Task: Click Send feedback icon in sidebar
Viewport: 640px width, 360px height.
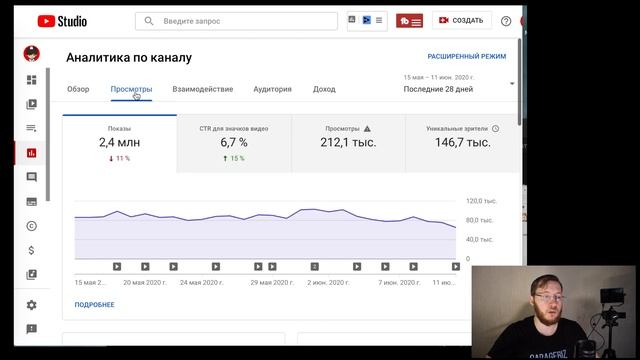Action: pos(31,329)
